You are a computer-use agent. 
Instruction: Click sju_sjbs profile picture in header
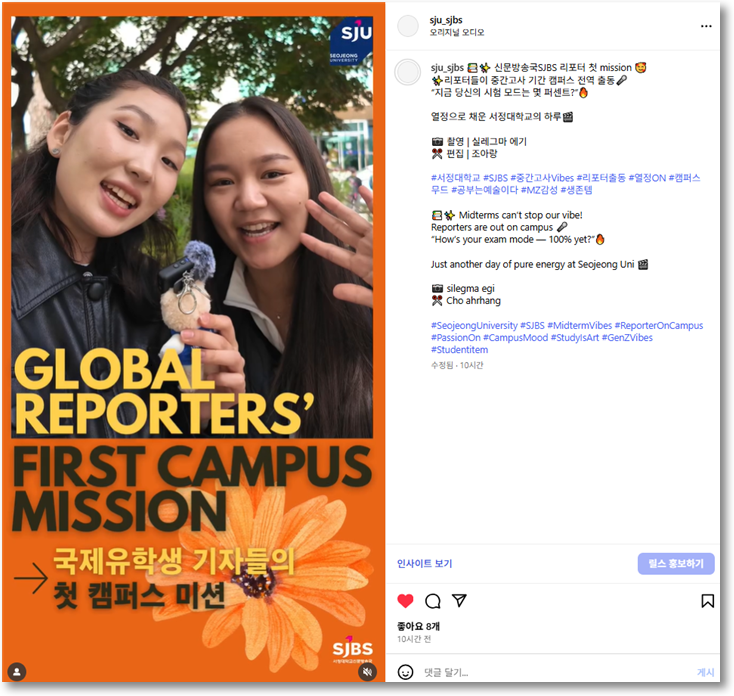point(408,26)
